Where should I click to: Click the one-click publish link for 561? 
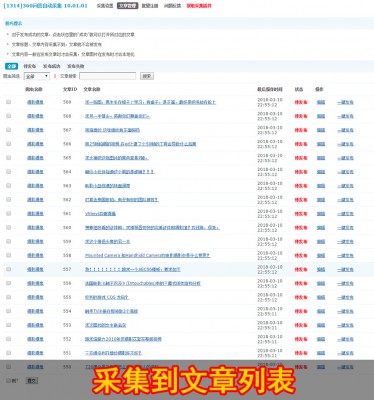point(345,214)
